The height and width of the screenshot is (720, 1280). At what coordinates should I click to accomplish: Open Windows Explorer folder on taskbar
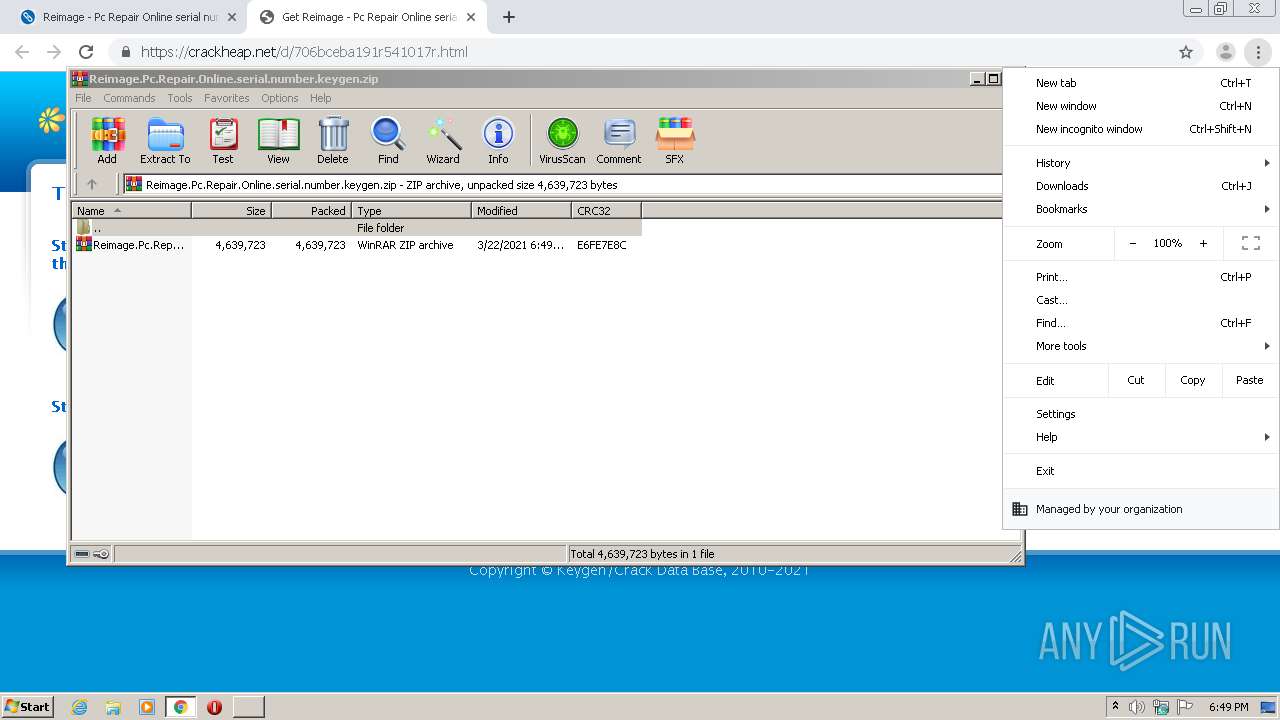coord(113,707)
